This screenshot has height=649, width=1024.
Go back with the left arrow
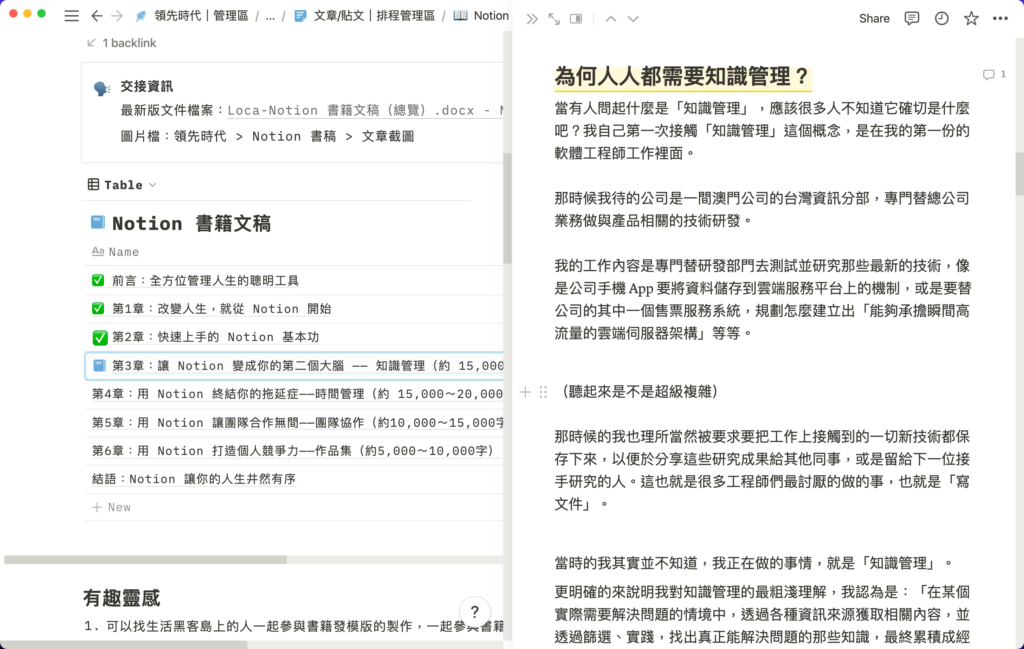point(97,16)
